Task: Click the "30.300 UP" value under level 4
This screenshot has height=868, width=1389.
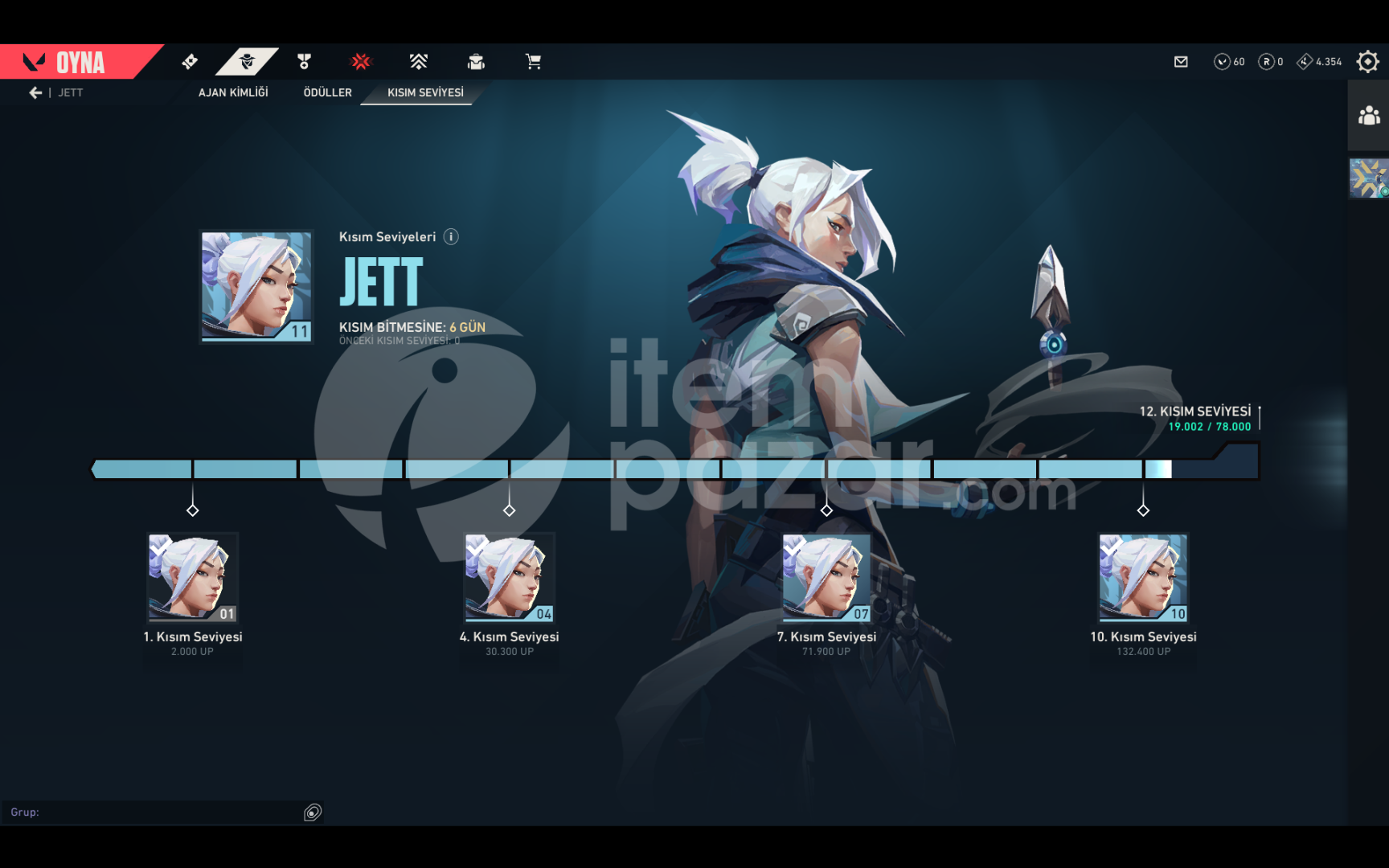Action: point(510,652)
